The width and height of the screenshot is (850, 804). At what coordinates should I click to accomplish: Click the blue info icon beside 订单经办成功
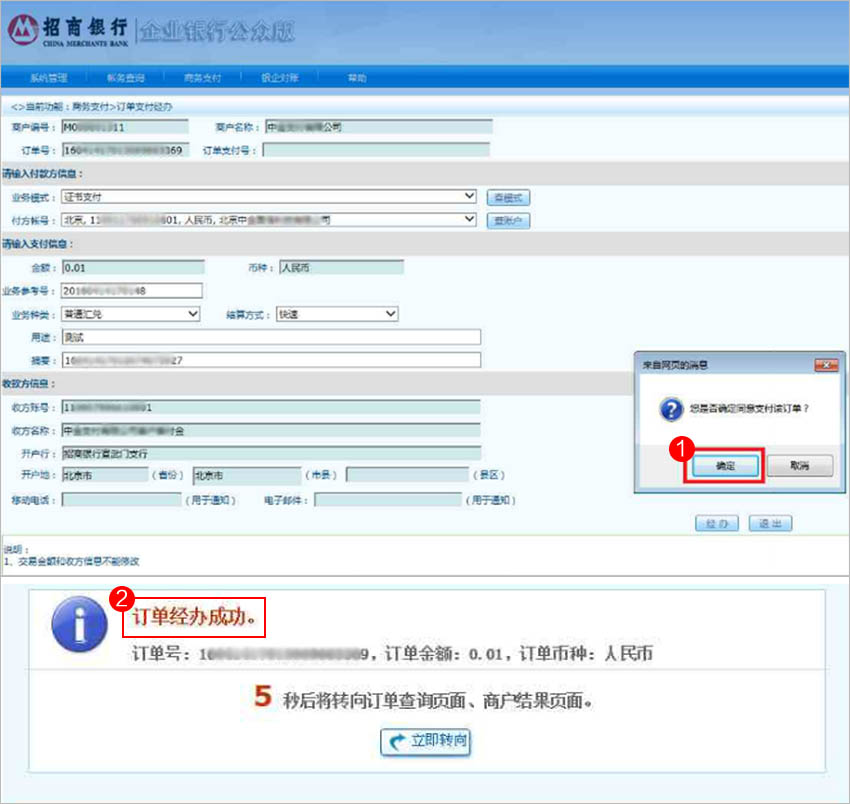(x=79, y=623)
